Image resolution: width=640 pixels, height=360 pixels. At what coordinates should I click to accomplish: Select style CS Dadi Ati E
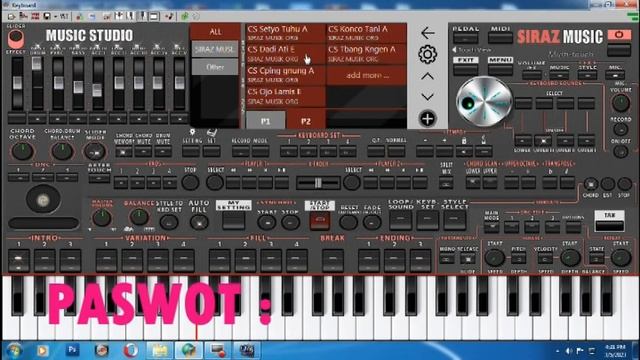pyautogui.click(x=285, y=54)
